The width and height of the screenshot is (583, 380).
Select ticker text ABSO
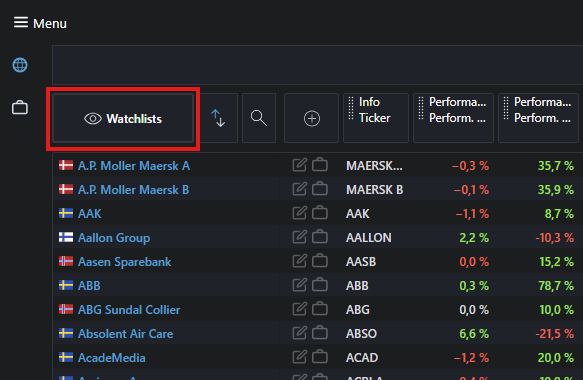click(361, 334)
